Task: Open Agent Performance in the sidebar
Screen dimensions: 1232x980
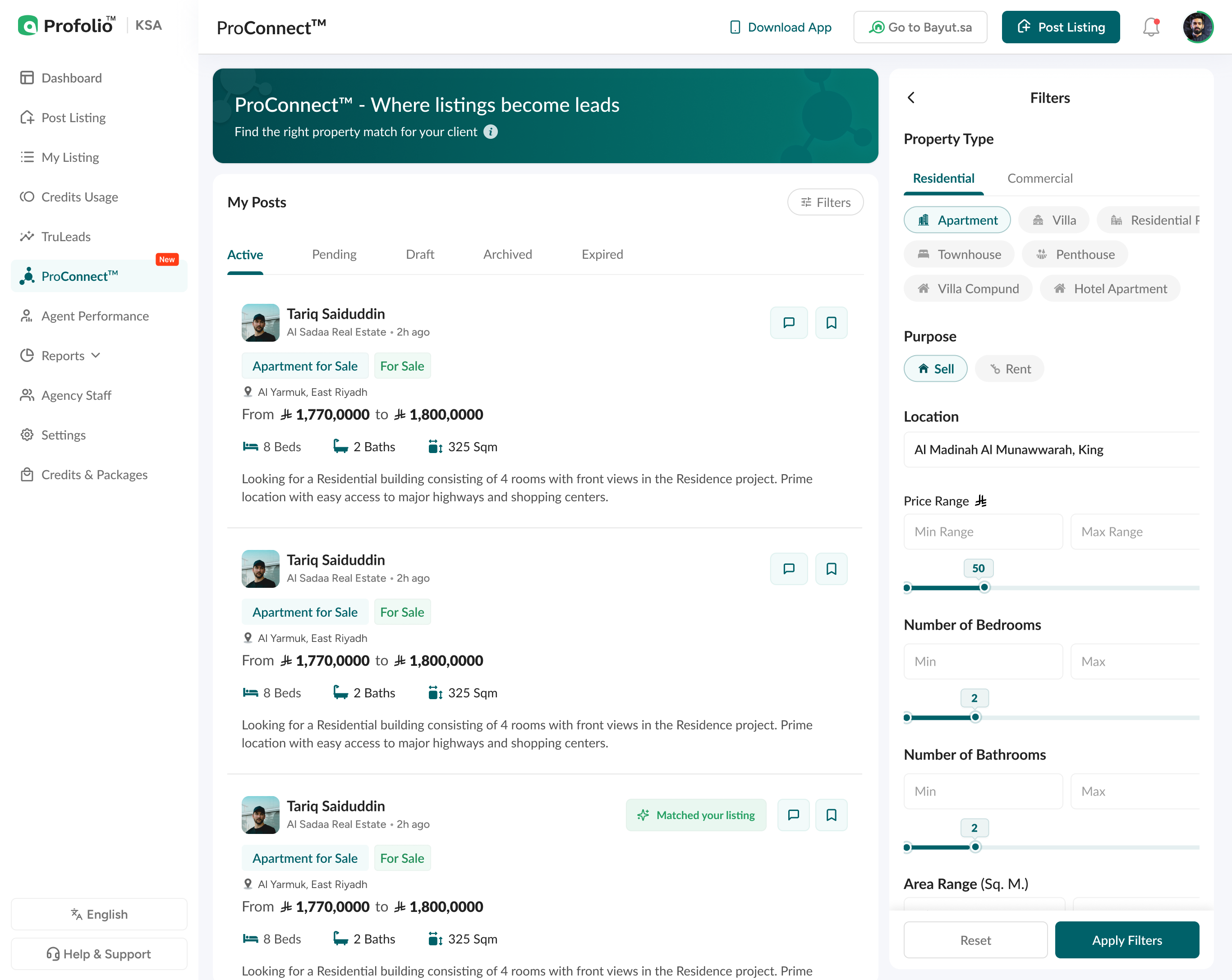Action: point(99,316)
